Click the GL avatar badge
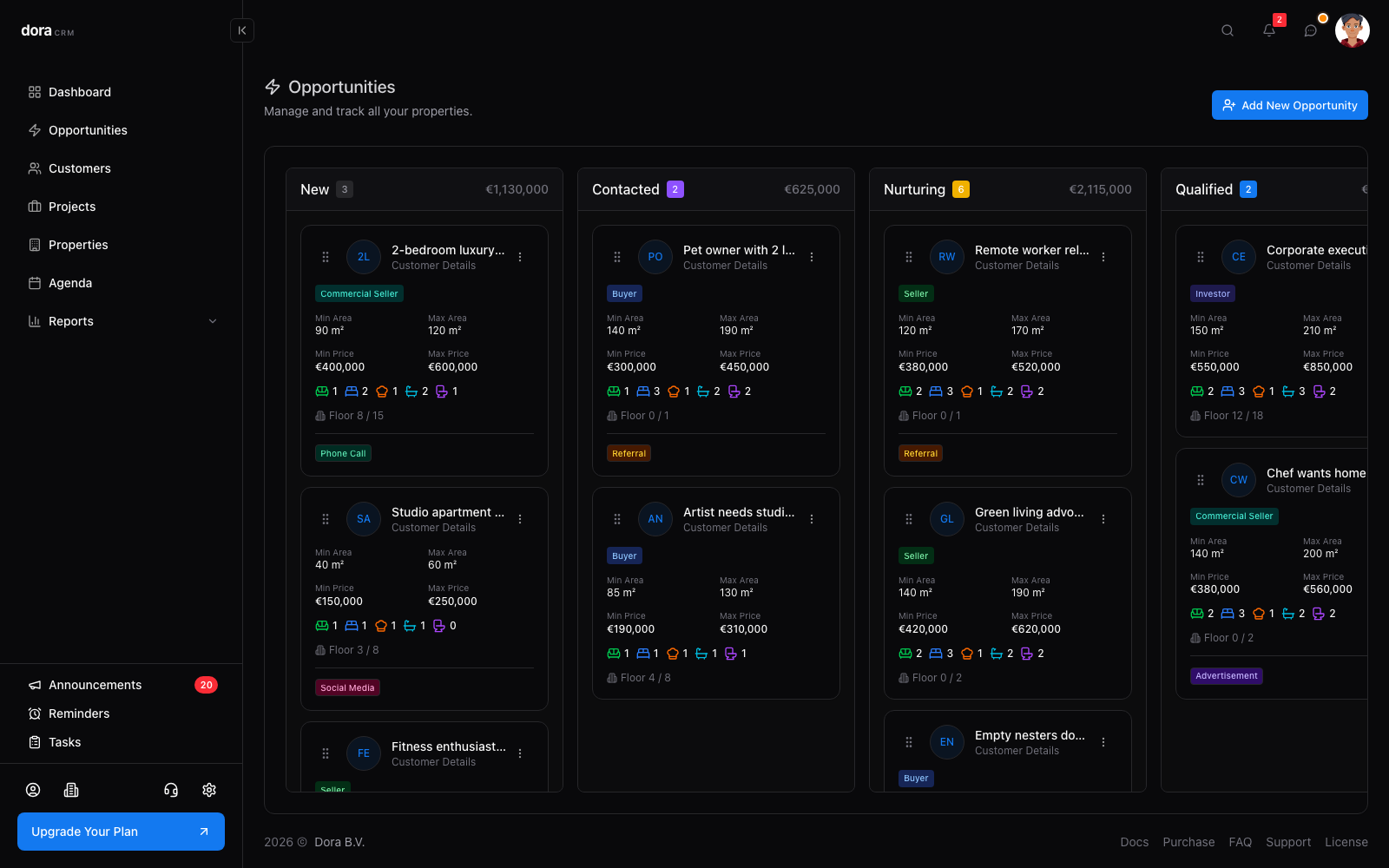1389x868 pixels. 947,519
